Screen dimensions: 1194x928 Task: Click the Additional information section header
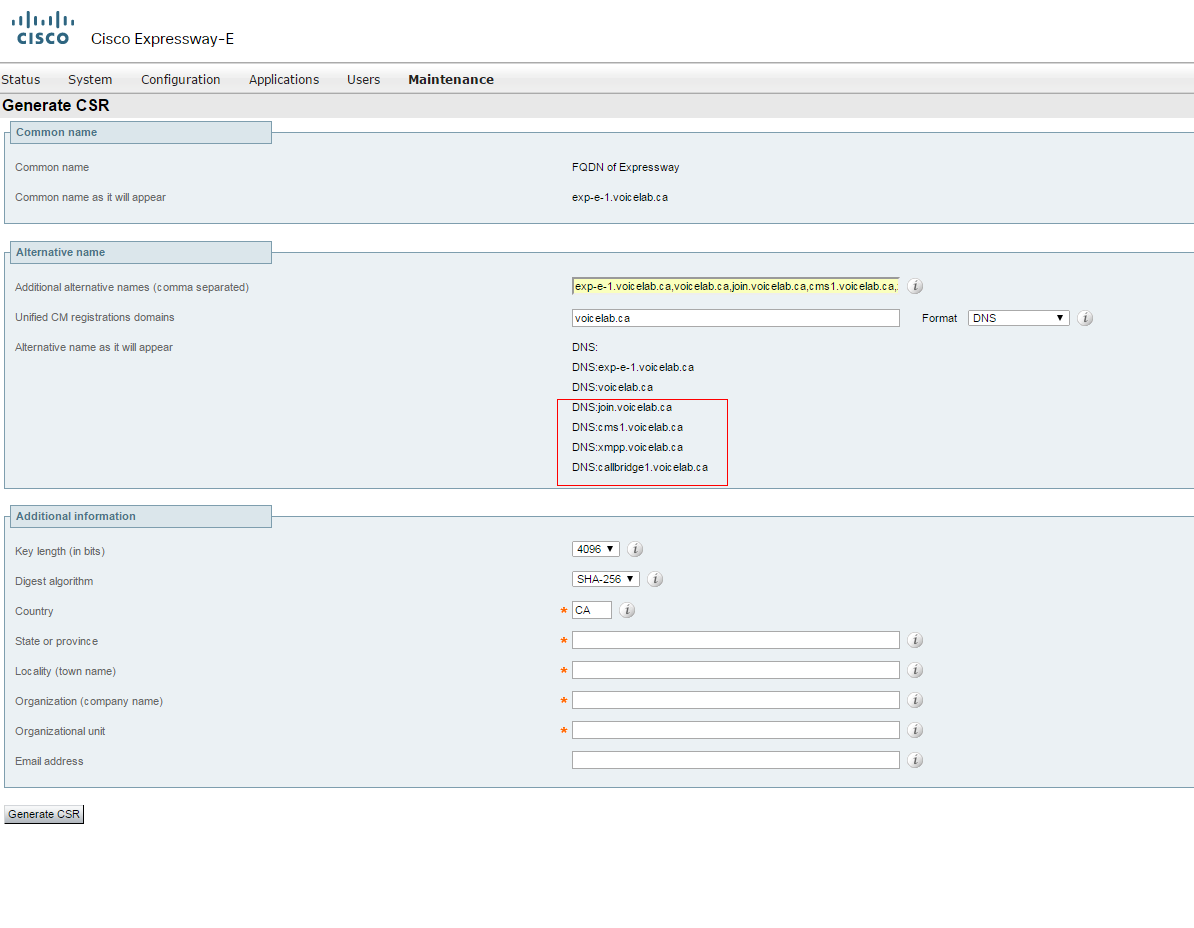(140, 516)
